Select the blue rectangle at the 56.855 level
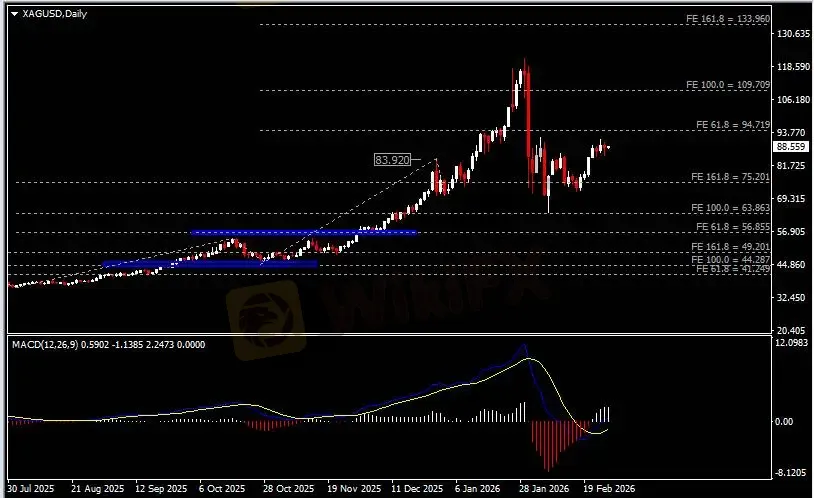The height and width of the screenshot is (498, 814). point(304,233)
